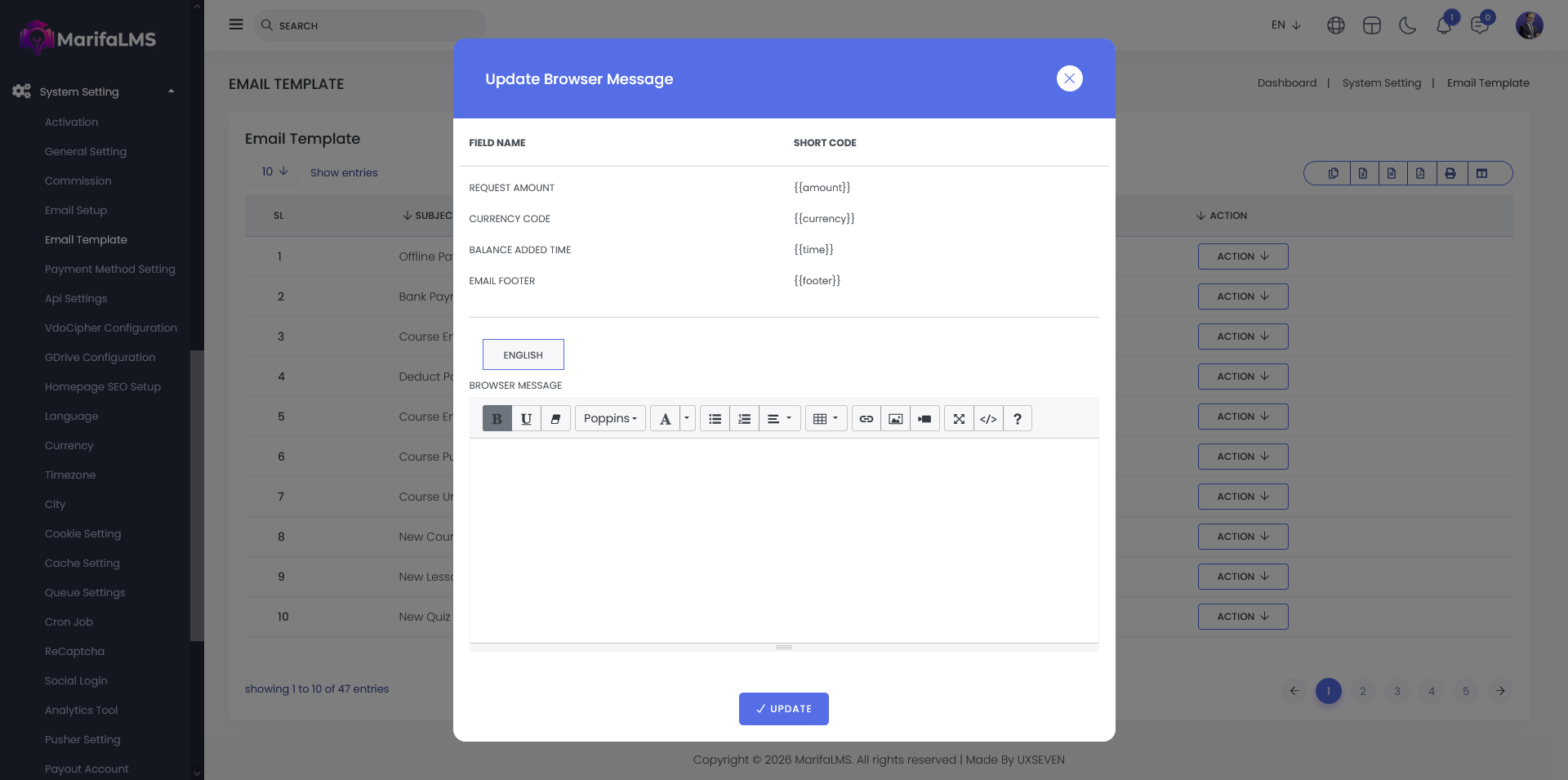Click the insert video icon
The height and width of the screenshot is (780, 1568).
[924, 419]
